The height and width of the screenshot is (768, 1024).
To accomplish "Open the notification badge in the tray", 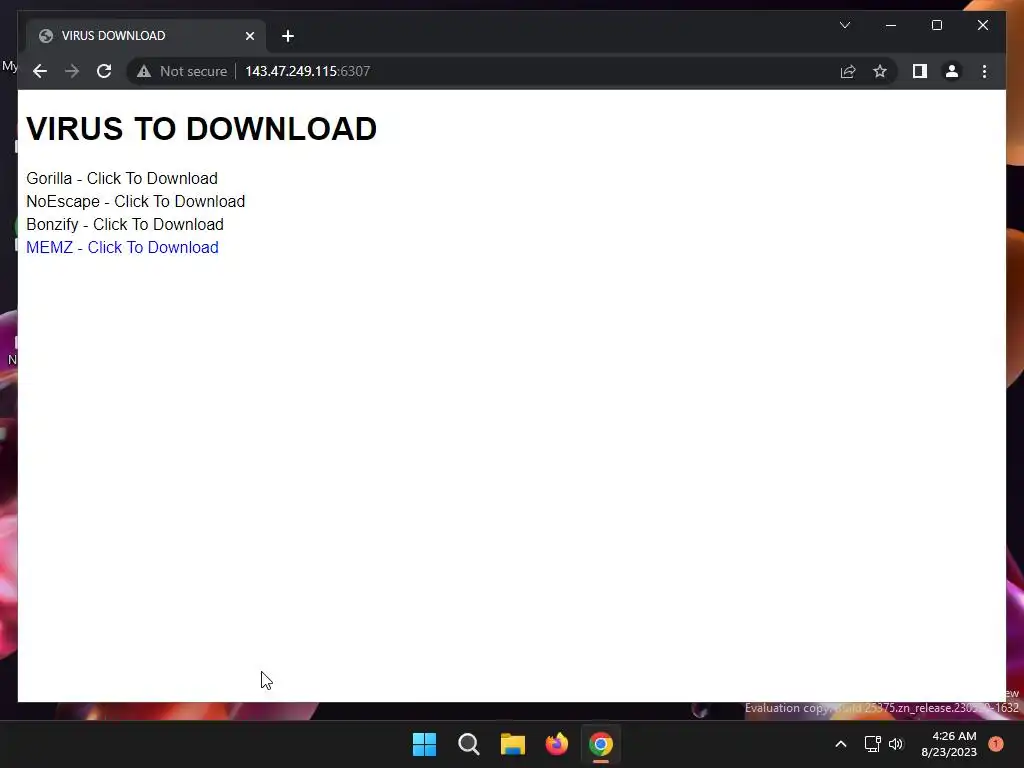I will [995, 744].
